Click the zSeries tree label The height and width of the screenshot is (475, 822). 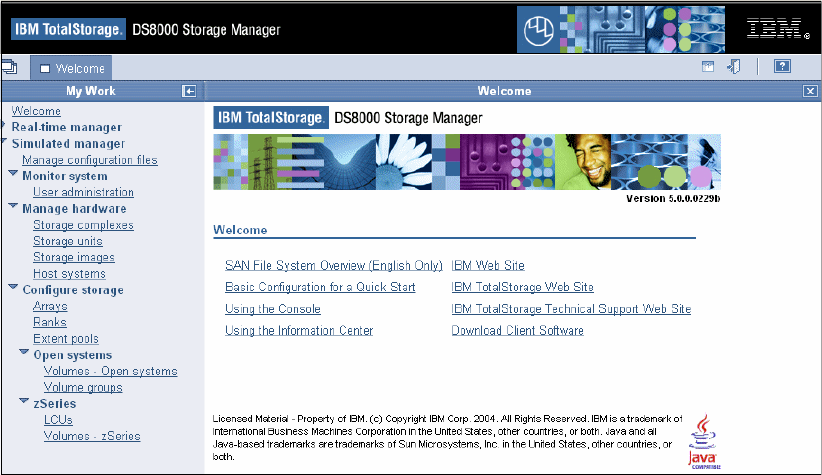55,404
